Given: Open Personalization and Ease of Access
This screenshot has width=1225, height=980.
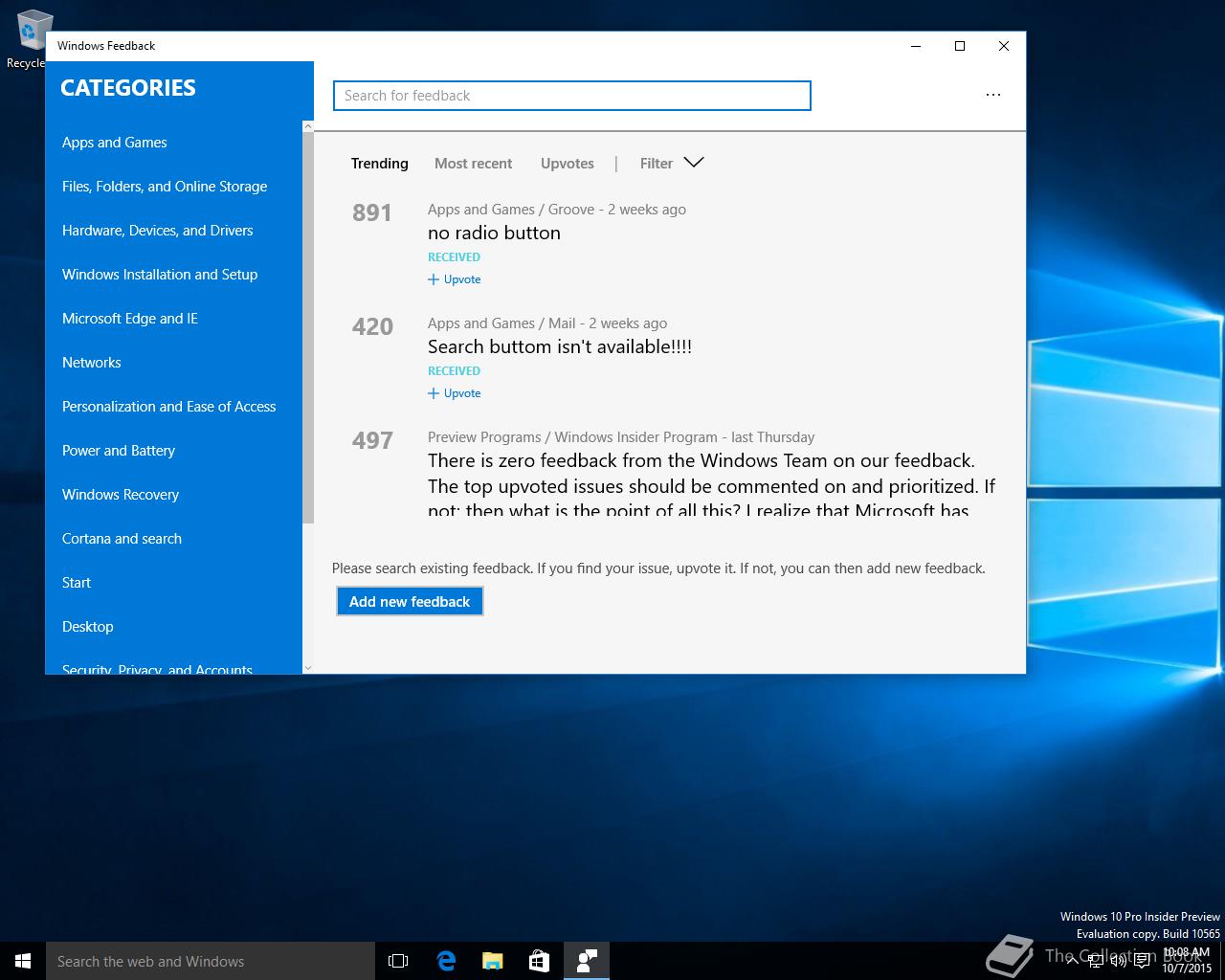Looking at the screenshot, I should coord(169,407).
